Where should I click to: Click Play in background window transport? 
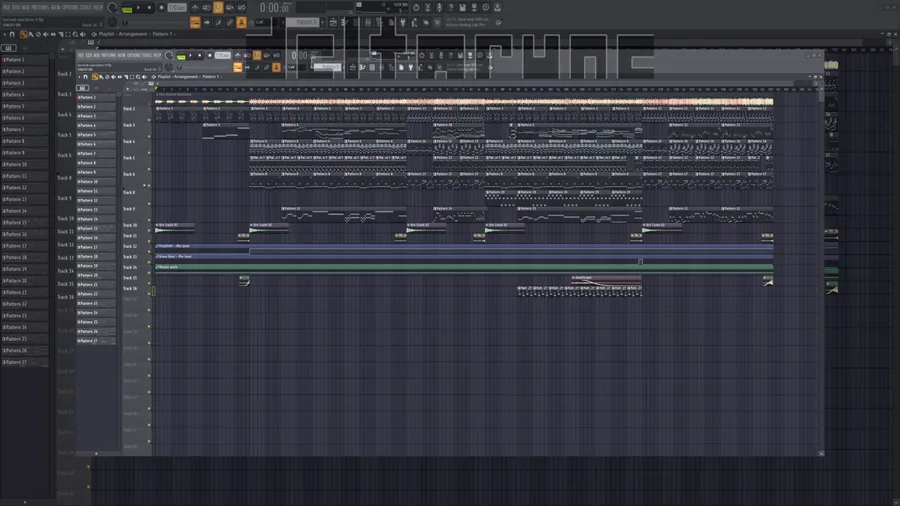pos(138,7)
